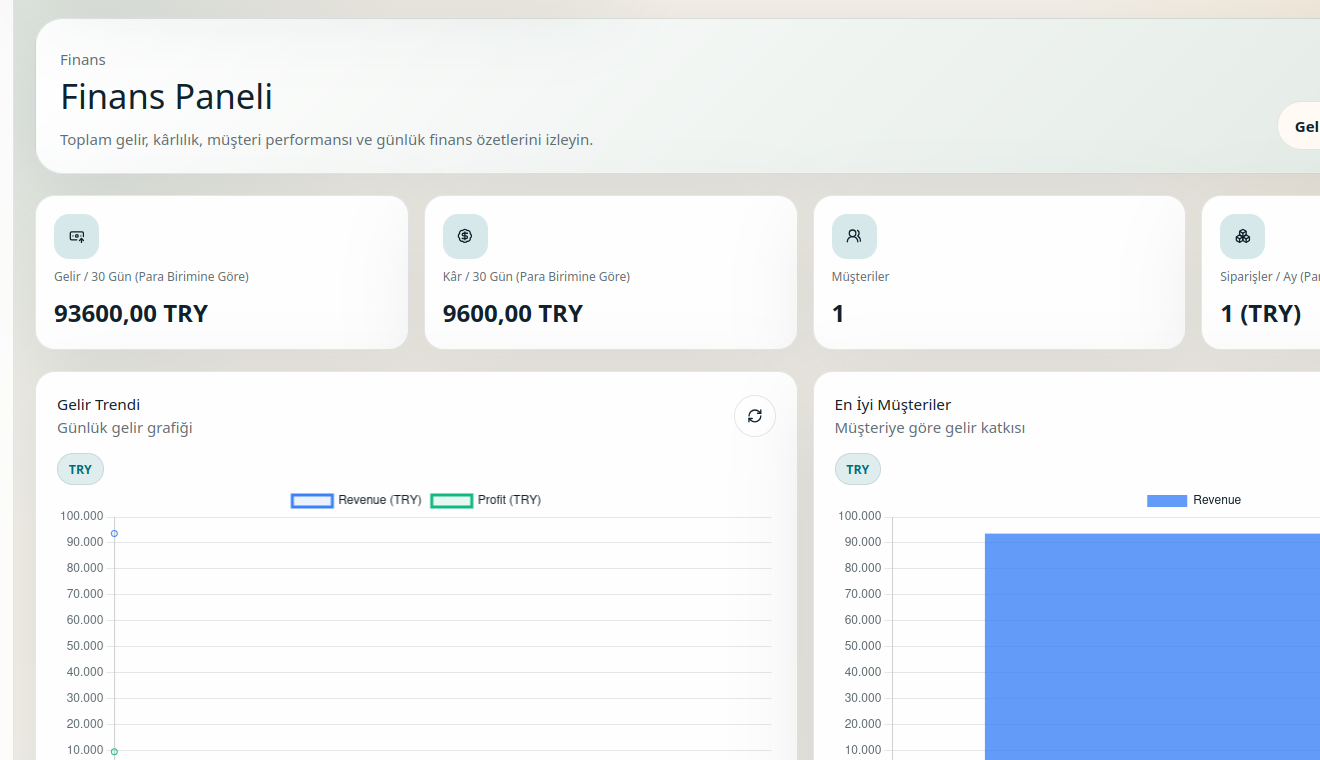Click the En İyi Müşteriler title
Viewport: 1320px width, 760px height.
click(x=893, y=405)
